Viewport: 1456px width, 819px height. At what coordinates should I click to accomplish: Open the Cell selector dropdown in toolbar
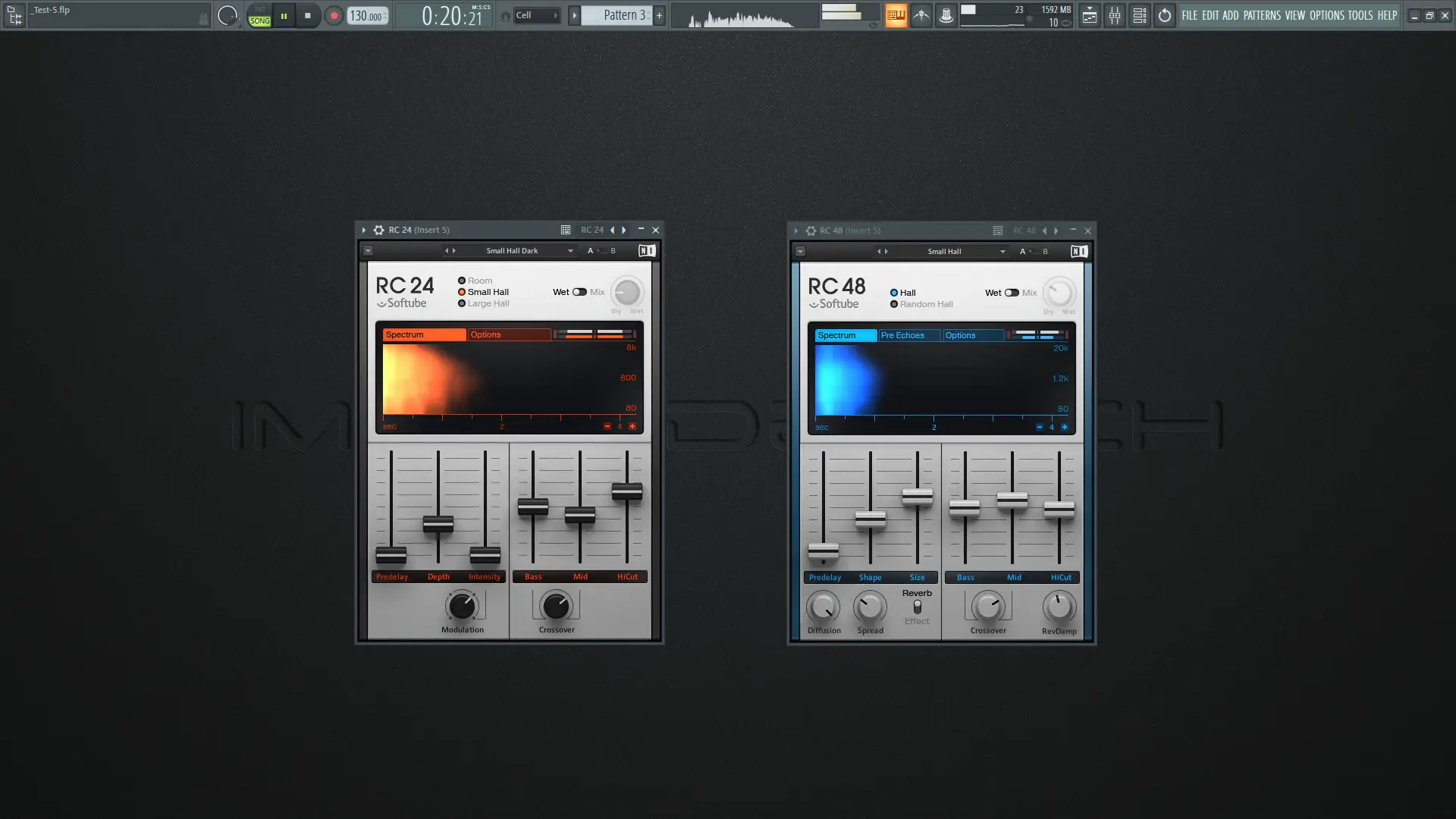click(537, 14)
